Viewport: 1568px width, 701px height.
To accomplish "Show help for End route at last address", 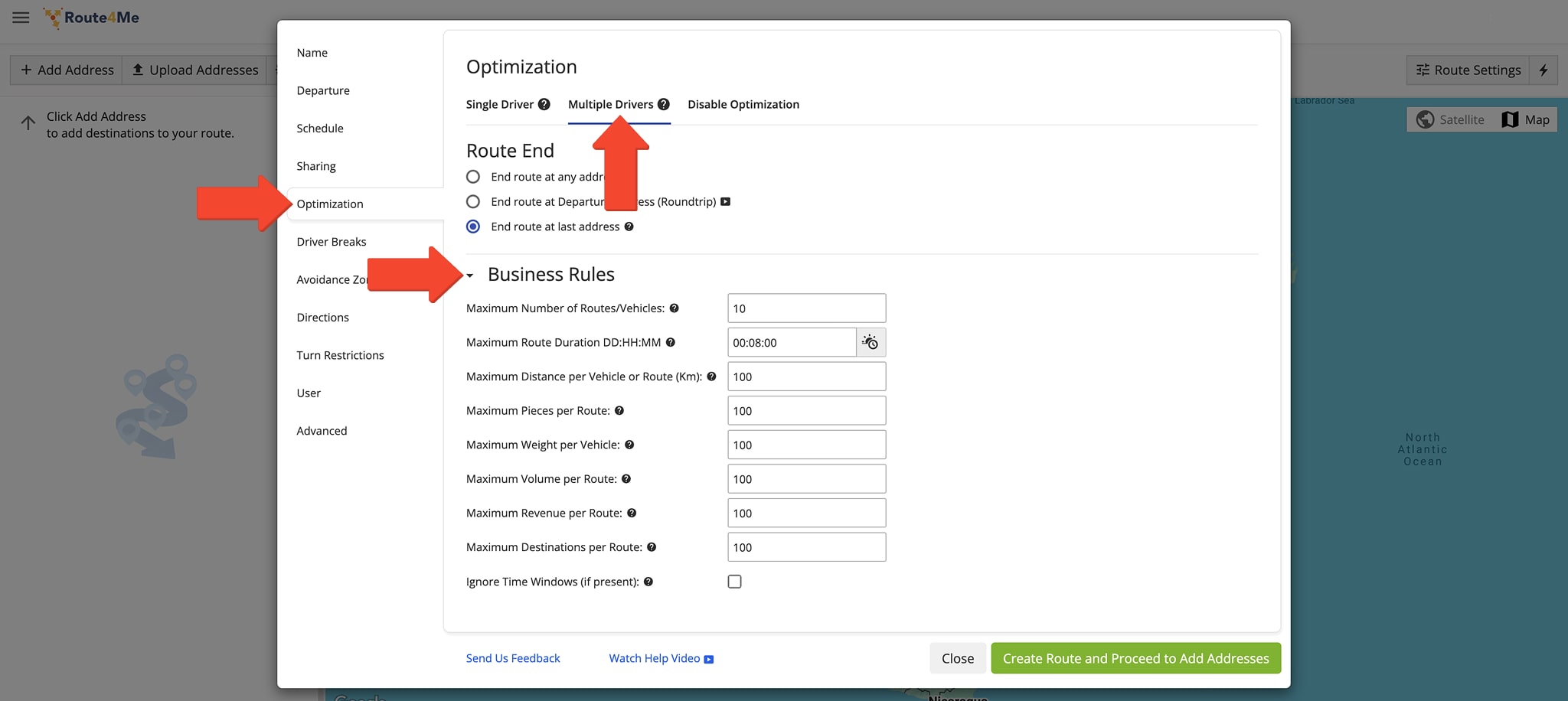I will click(629, 227).
